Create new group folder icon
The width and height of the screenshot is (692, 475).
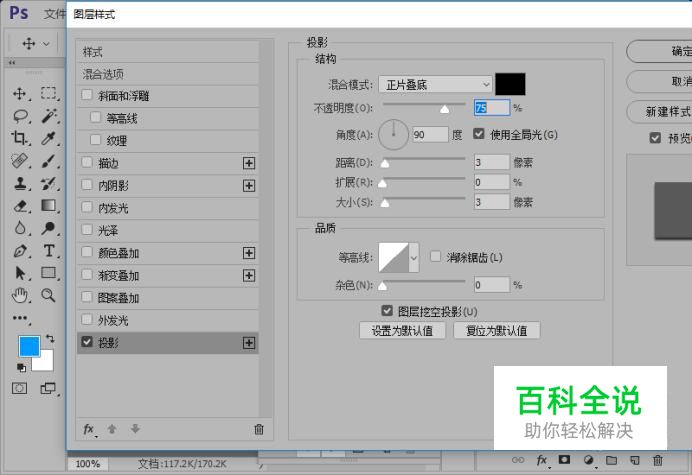(x=611, y=460)
